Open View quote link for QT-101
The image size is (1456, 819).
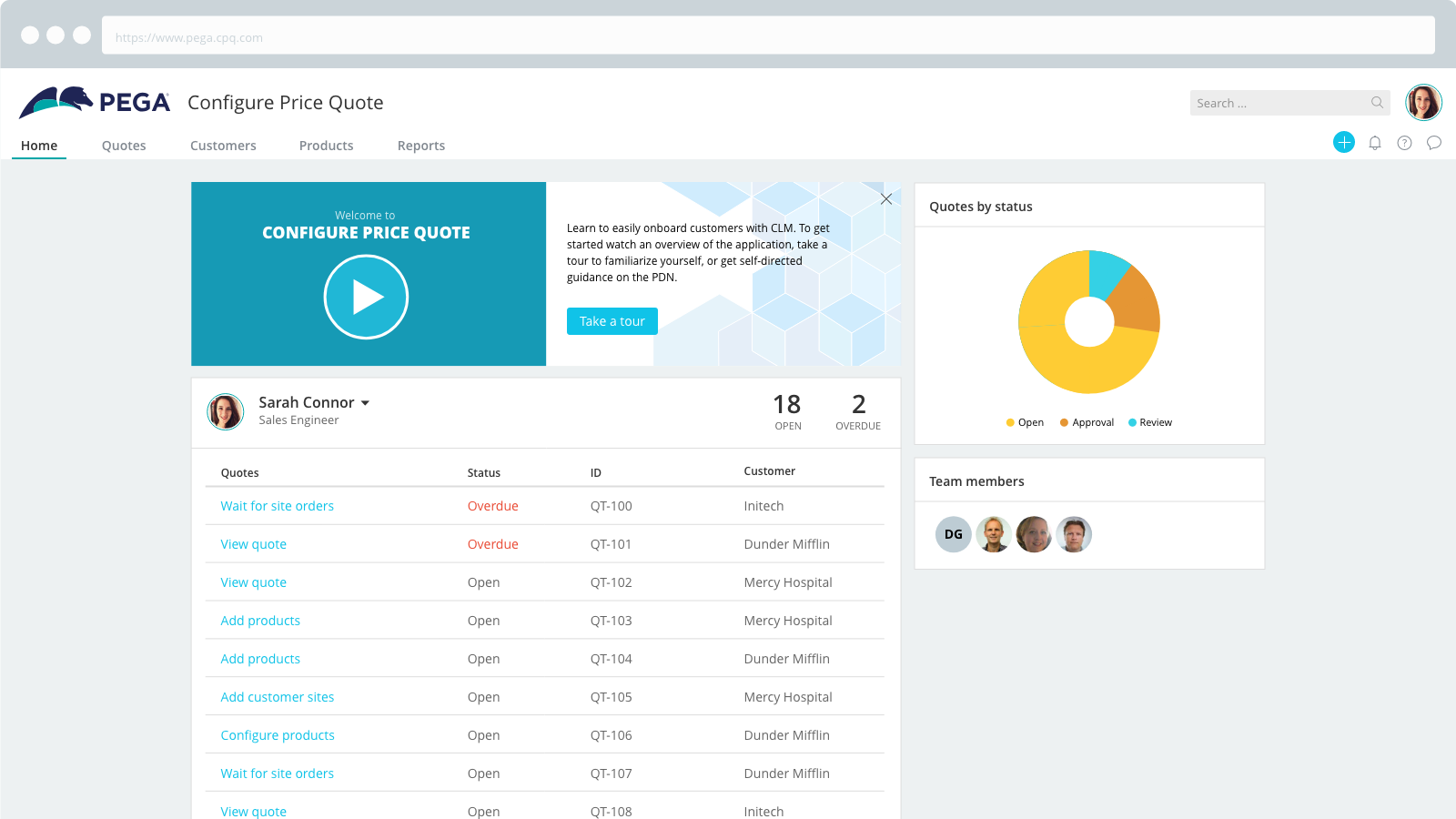click(254, 544)
